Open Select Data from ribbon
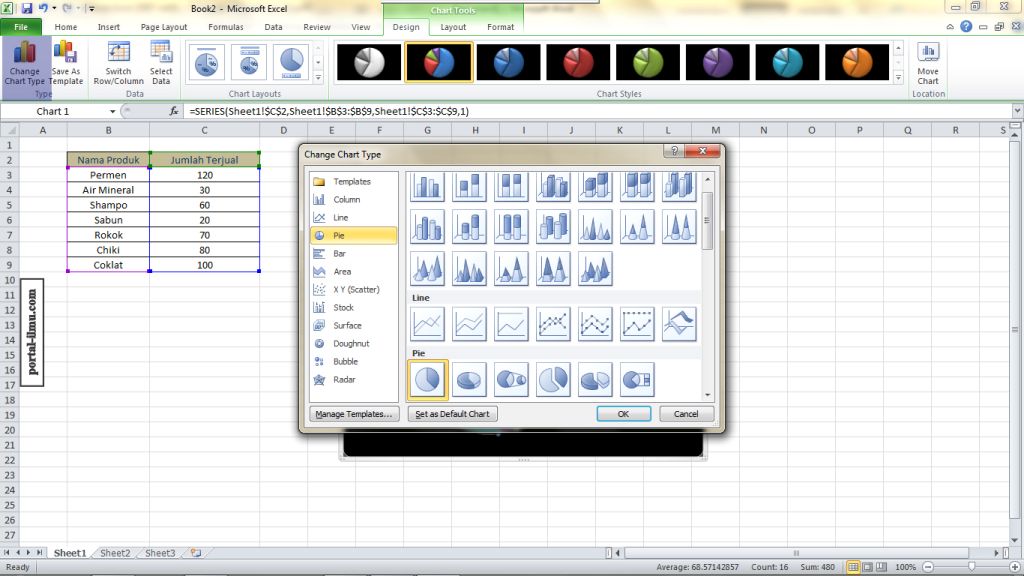Screen dimensions: 1024x576 coord(161,63)
